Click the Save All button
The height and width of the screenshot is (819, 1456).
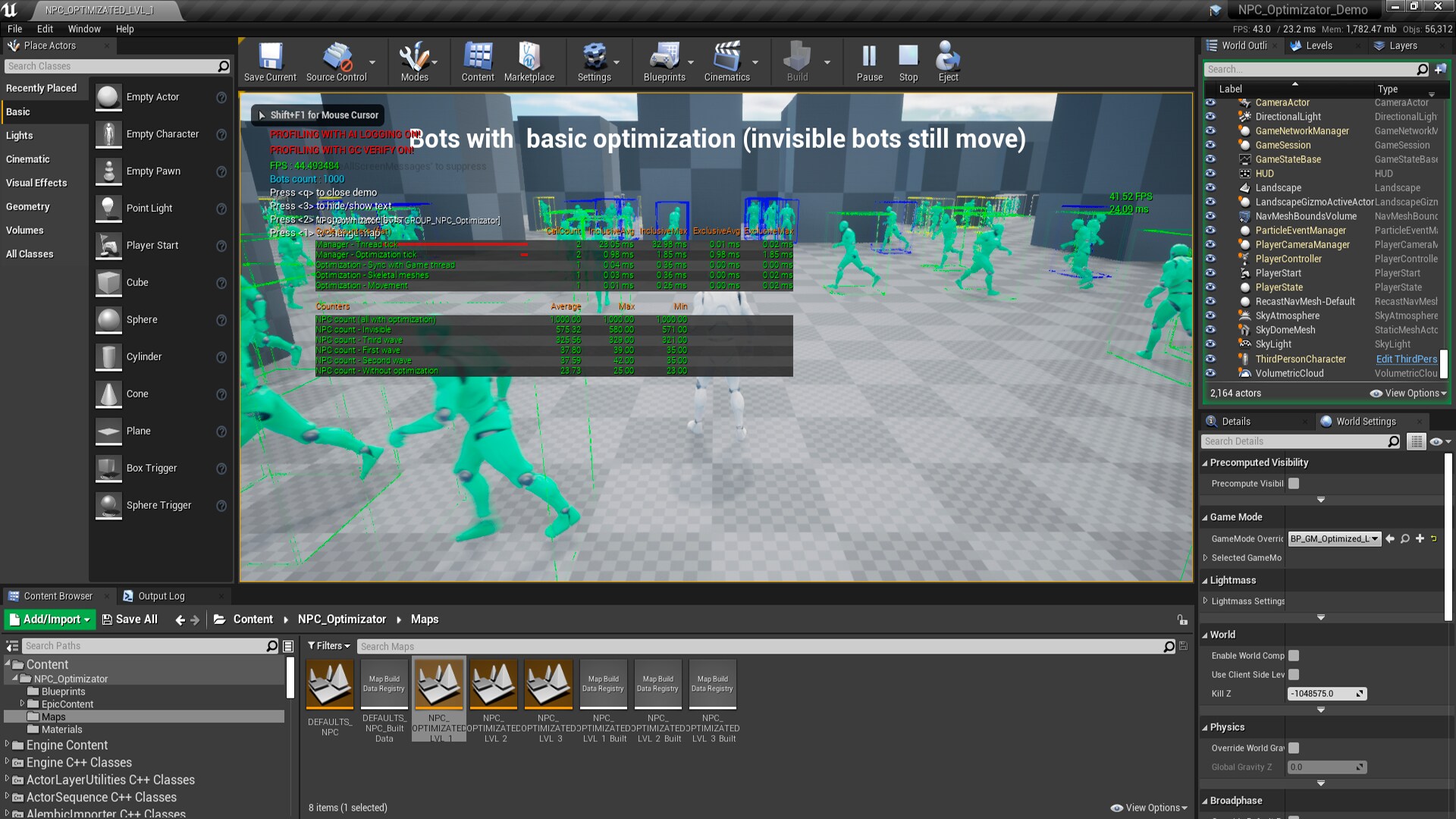(130, 620)
